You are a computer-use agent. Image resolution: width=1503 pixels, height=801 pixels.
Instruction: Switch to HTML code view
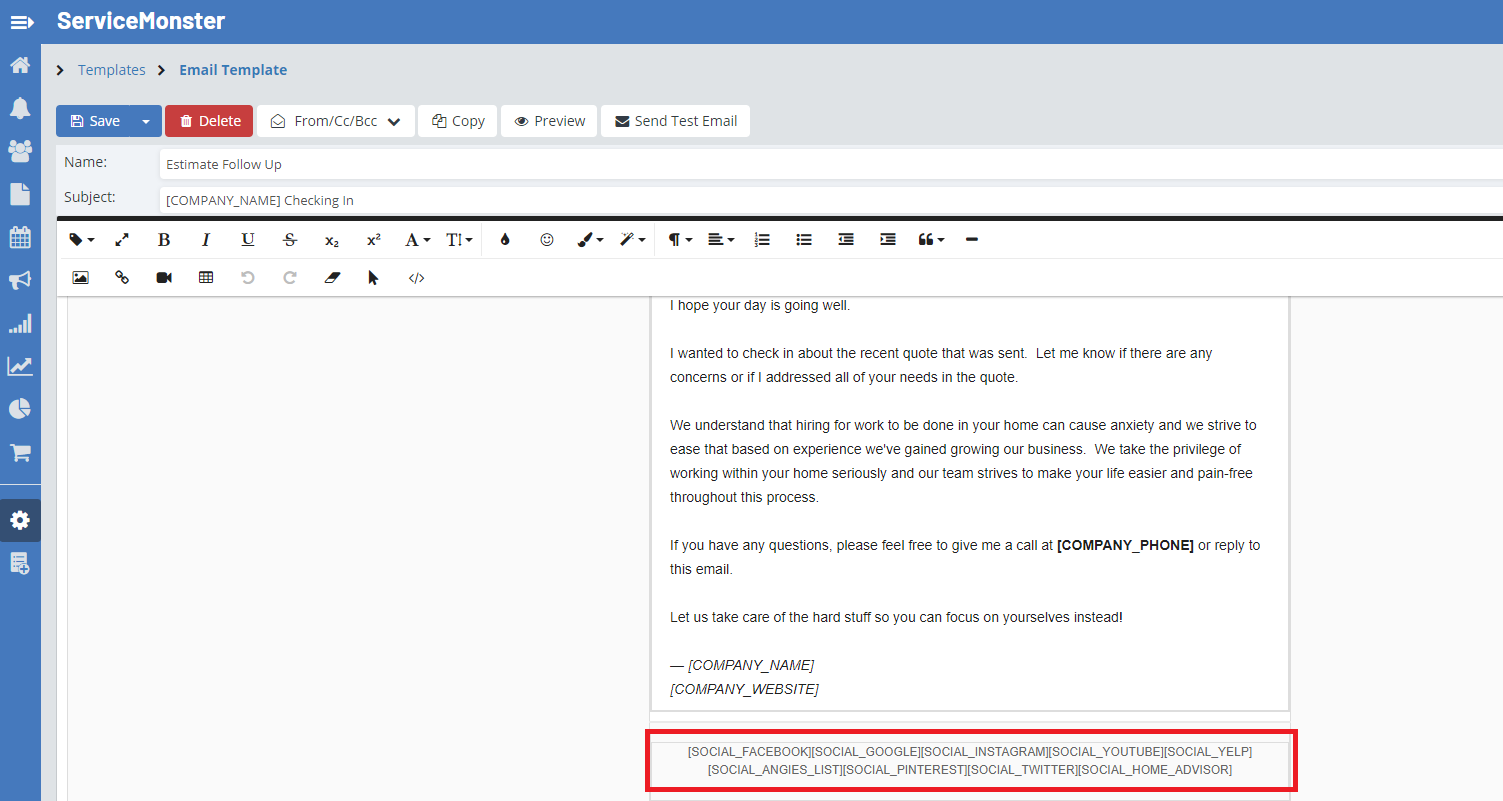tap(417, 278)
